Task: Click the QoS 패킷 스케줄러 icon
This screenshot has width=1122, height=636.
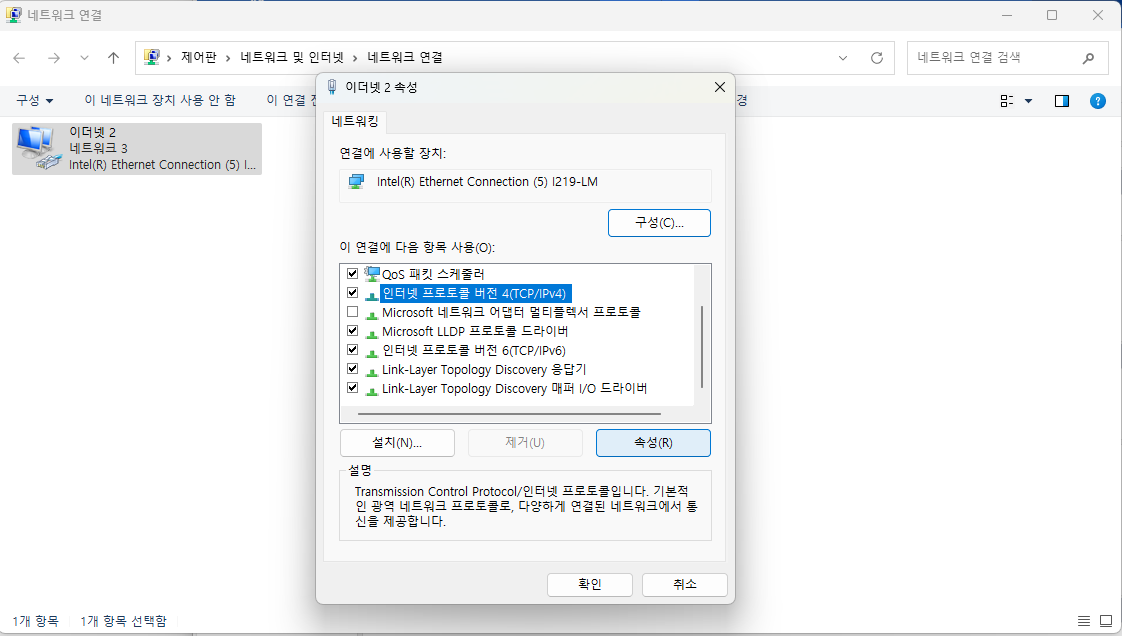Action: click(x=372, y=273)
